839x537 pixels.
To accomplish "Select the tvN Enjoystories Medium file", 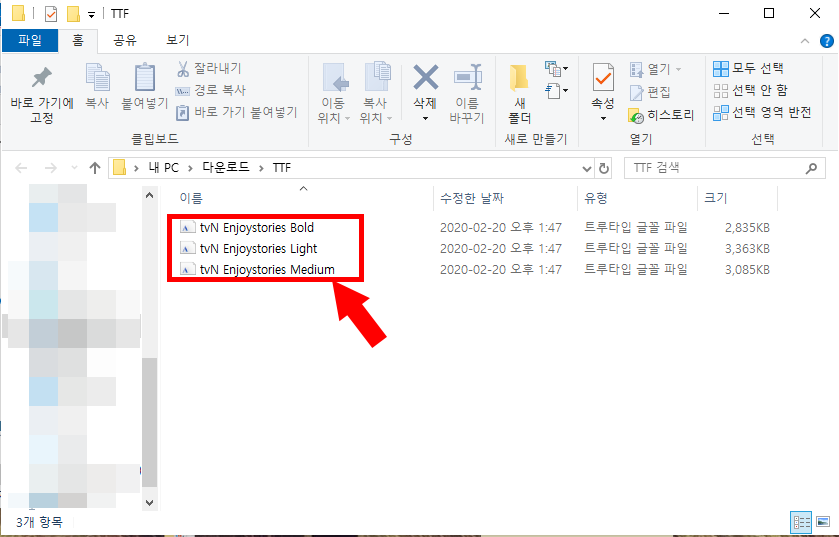I will click(267, 270).
